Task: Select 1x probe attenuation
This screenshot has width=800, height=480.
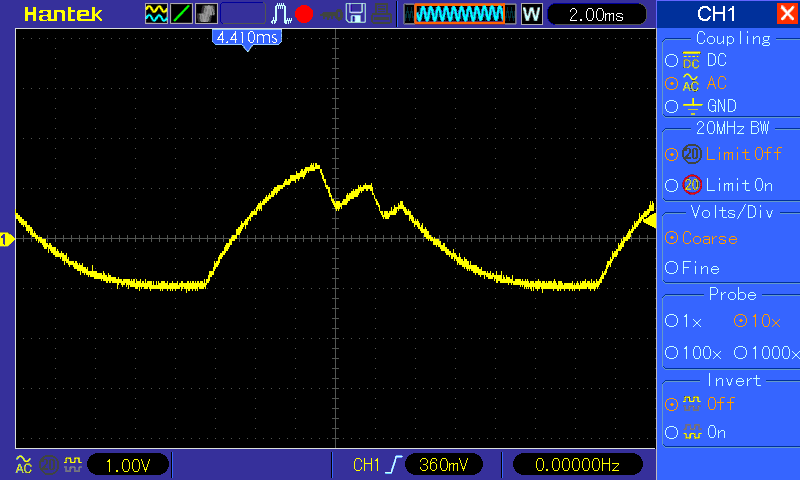Action: tap(684, 321)
